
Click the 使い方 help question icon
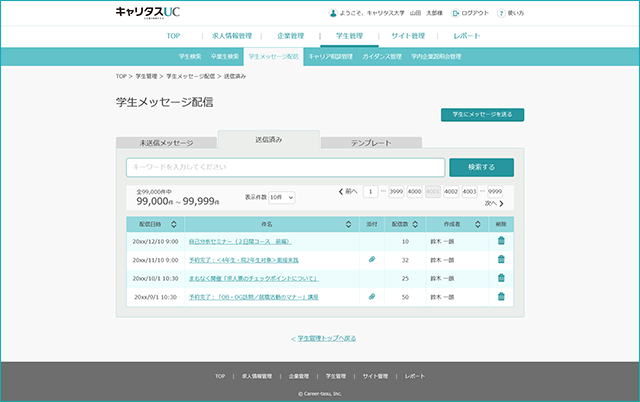(x=501, y=13)
